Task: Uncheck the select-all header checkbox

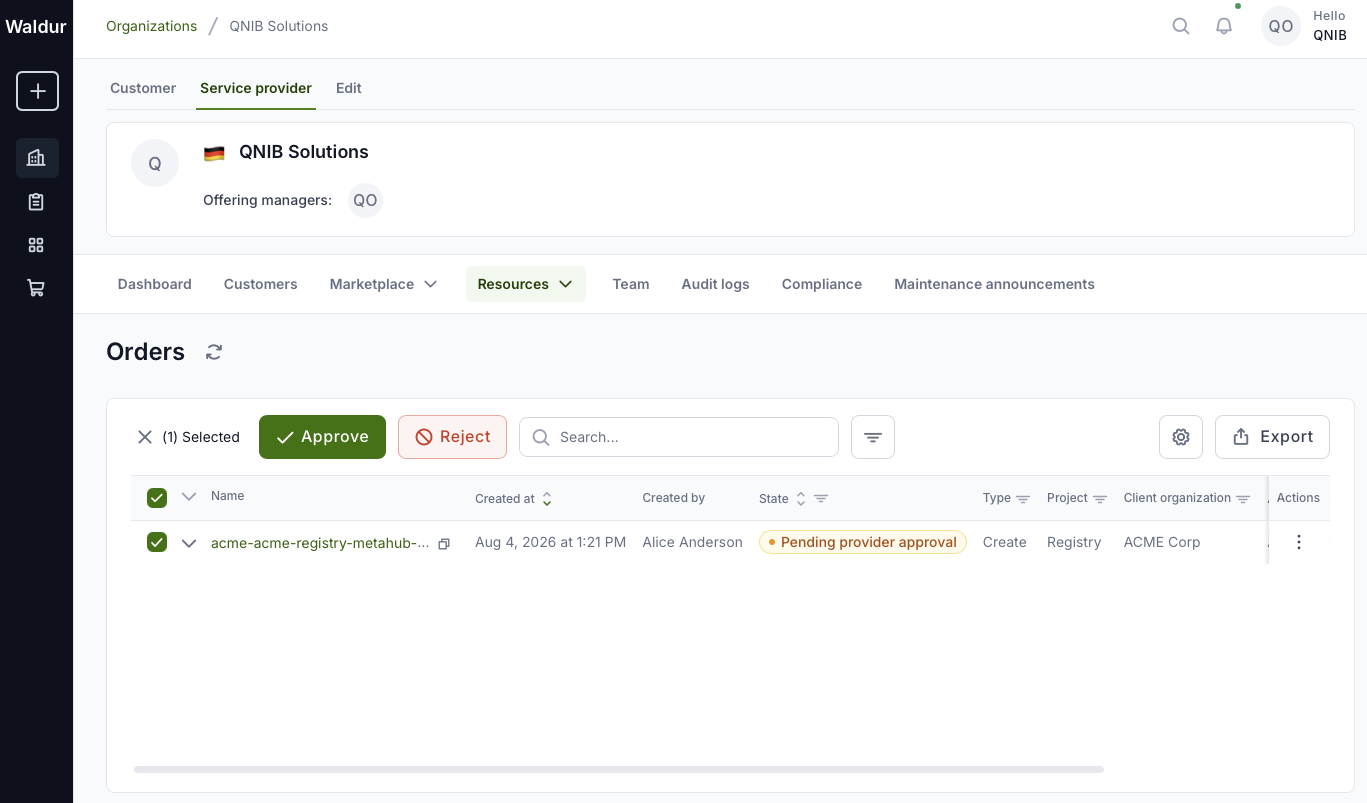Action: [x=157, y=498]
